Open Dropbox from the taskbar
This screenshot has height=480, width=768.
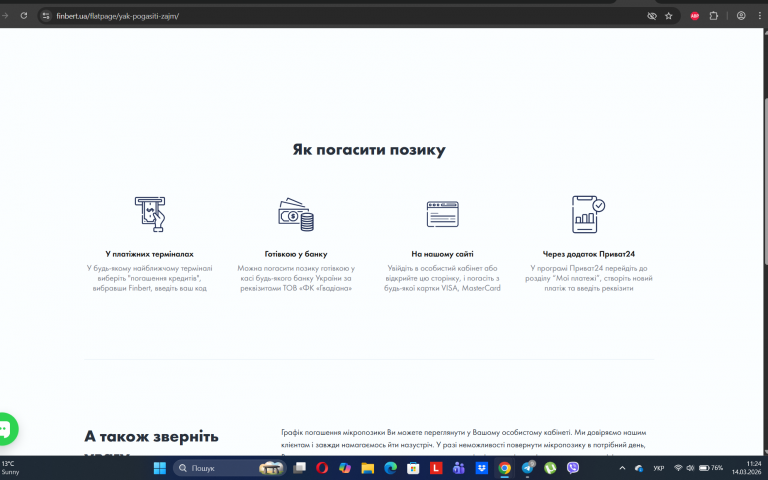(x=481, y=468)
